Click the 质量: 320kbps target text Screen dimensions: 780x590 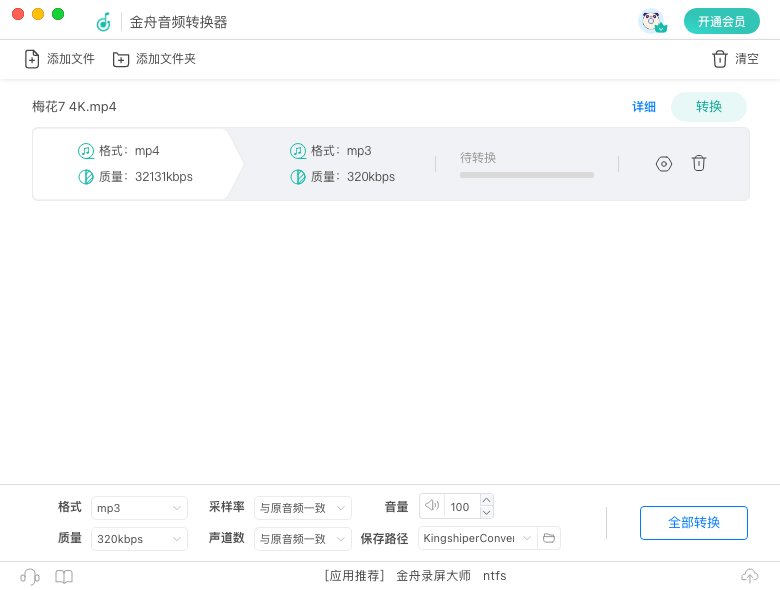coord(352,177)
